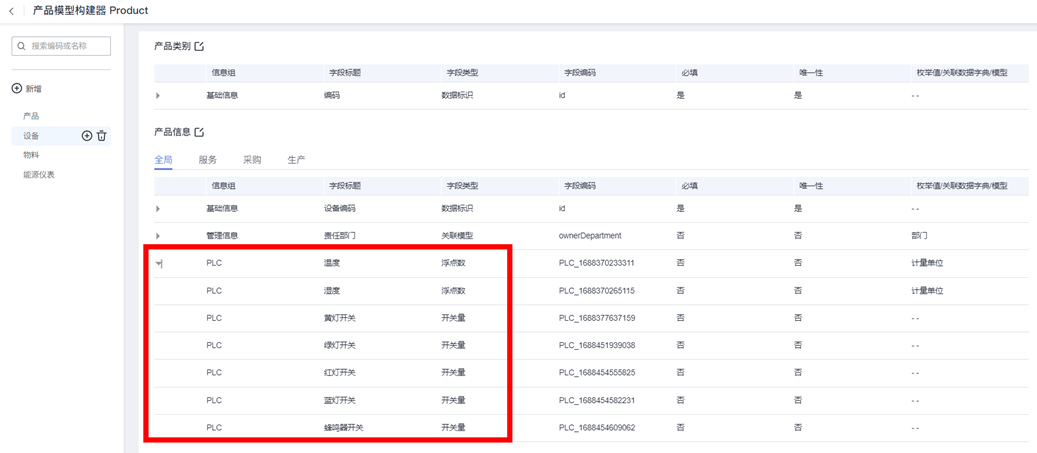
Task: Add a child under 设备 with plus icon
Action: click(x=87, y=136)
